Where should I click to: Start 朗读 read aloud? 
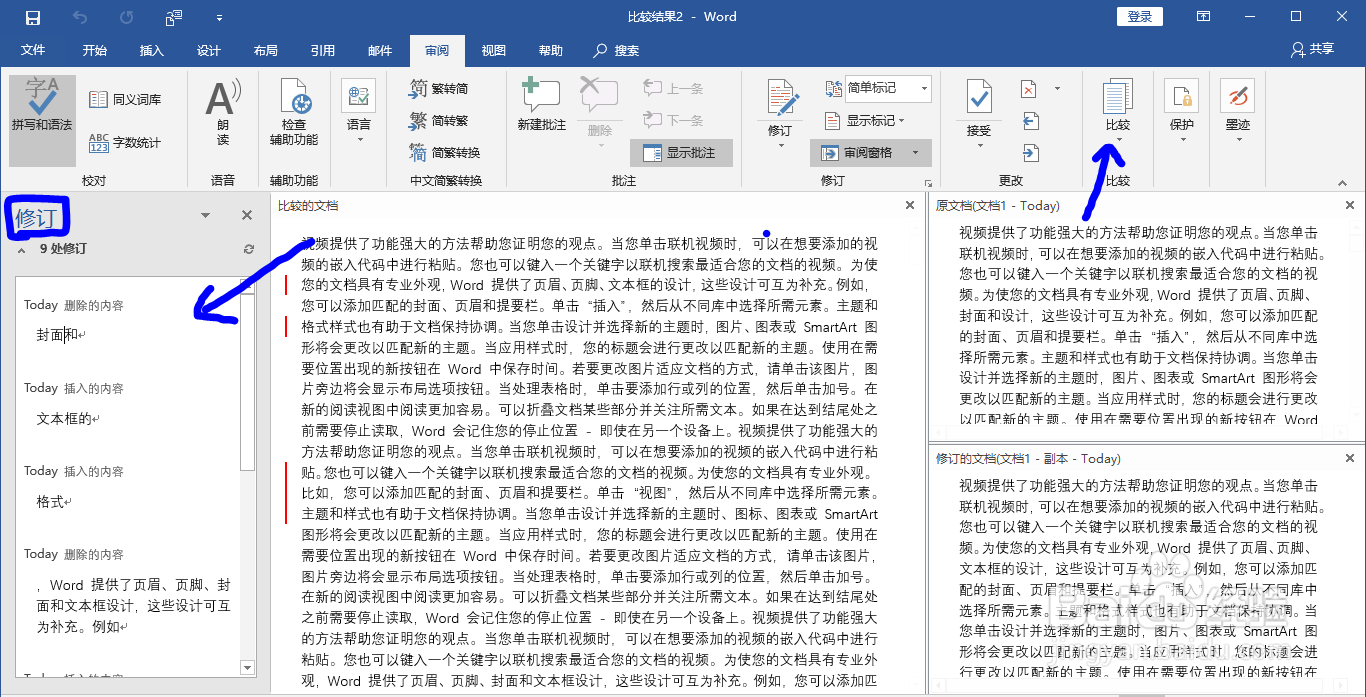tap(222, 114)
